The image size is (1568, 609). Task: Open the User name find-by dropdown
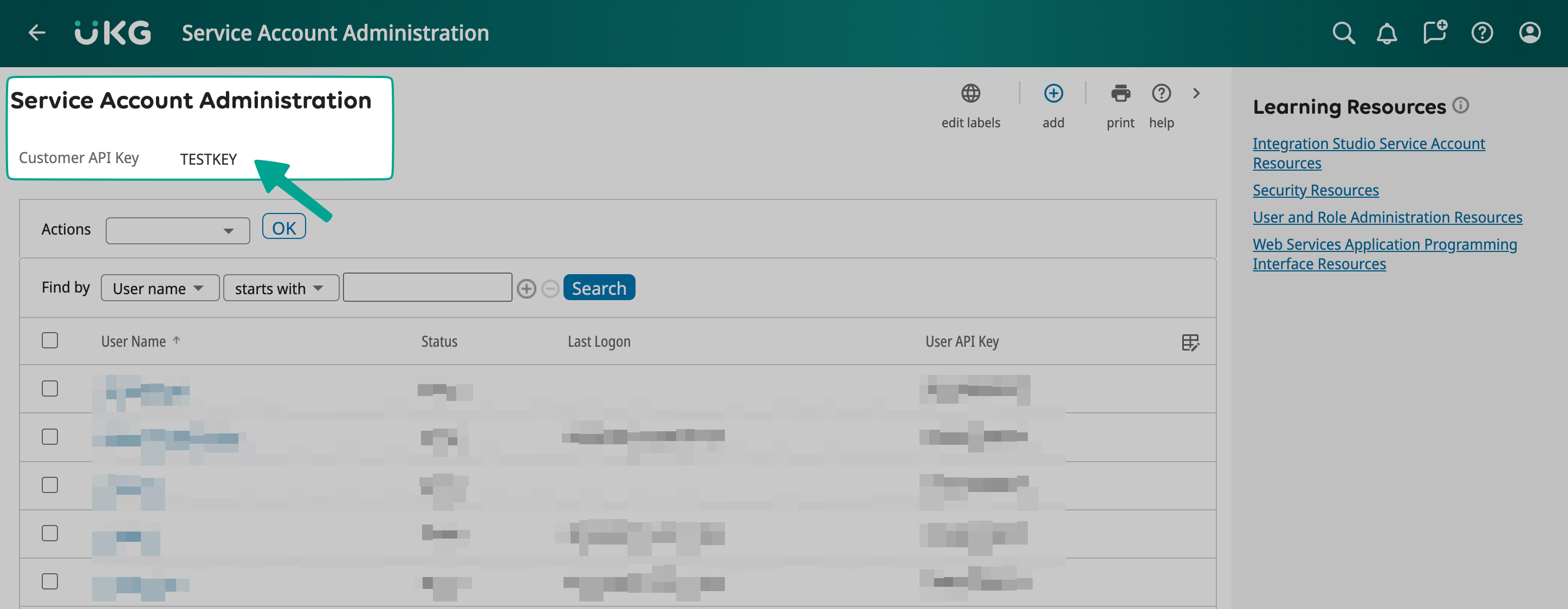pyautogui.click(x=159, y=288)
